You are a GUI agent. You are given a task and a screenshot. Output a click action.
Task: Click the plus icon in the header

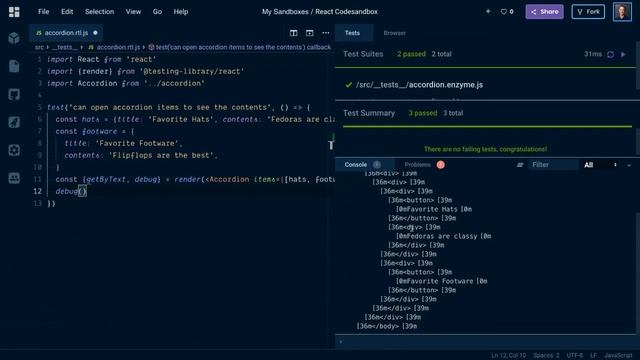pyautogui.click(x=488, y=11)
